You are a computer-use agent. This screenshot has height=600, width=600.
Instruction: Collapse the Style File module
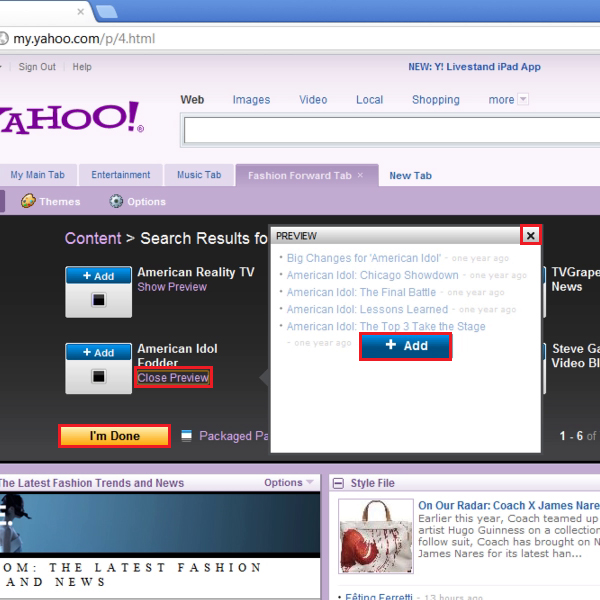click(338, 483)
